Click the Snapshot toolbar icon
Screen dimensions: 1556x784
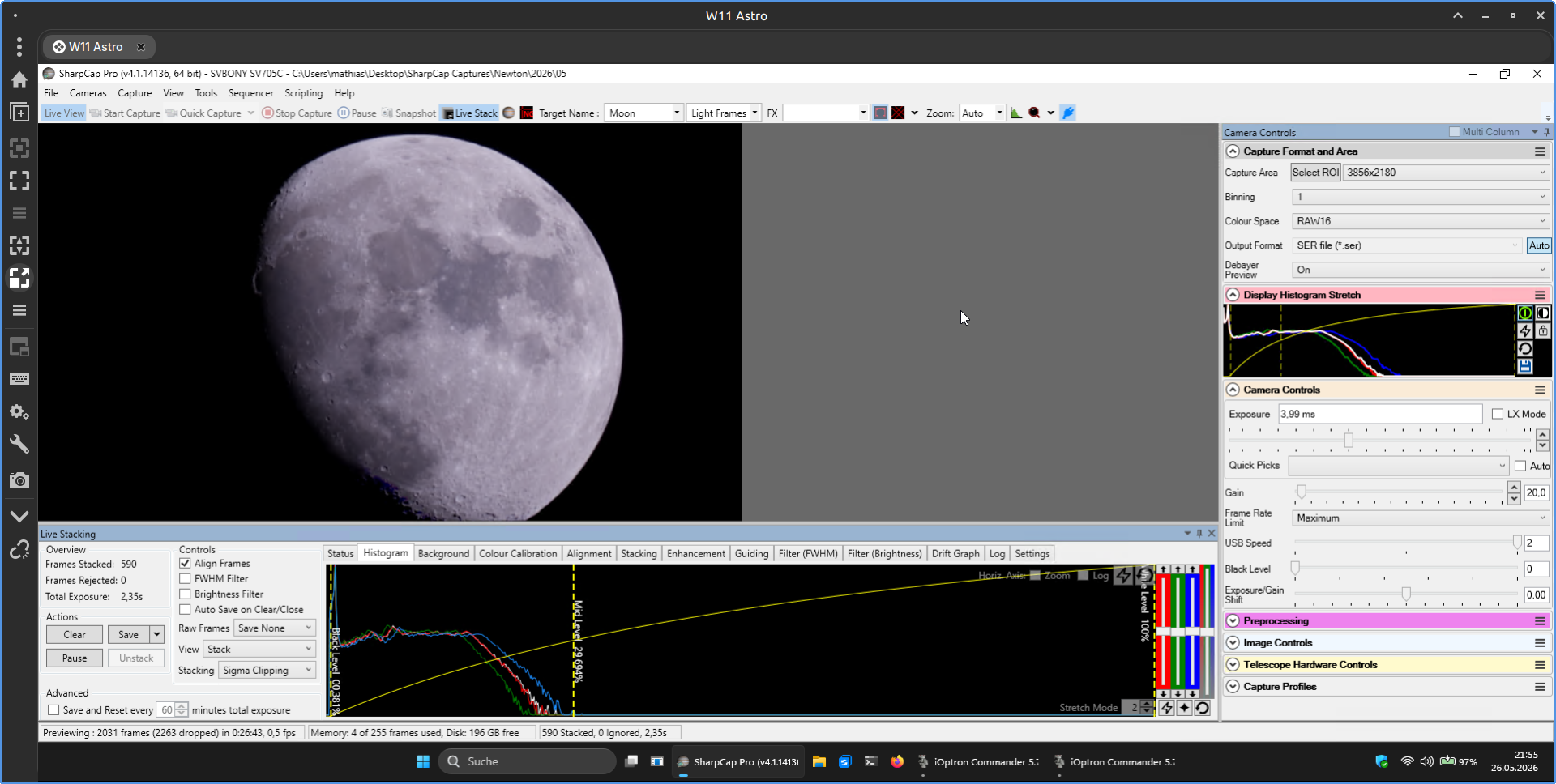387,113
